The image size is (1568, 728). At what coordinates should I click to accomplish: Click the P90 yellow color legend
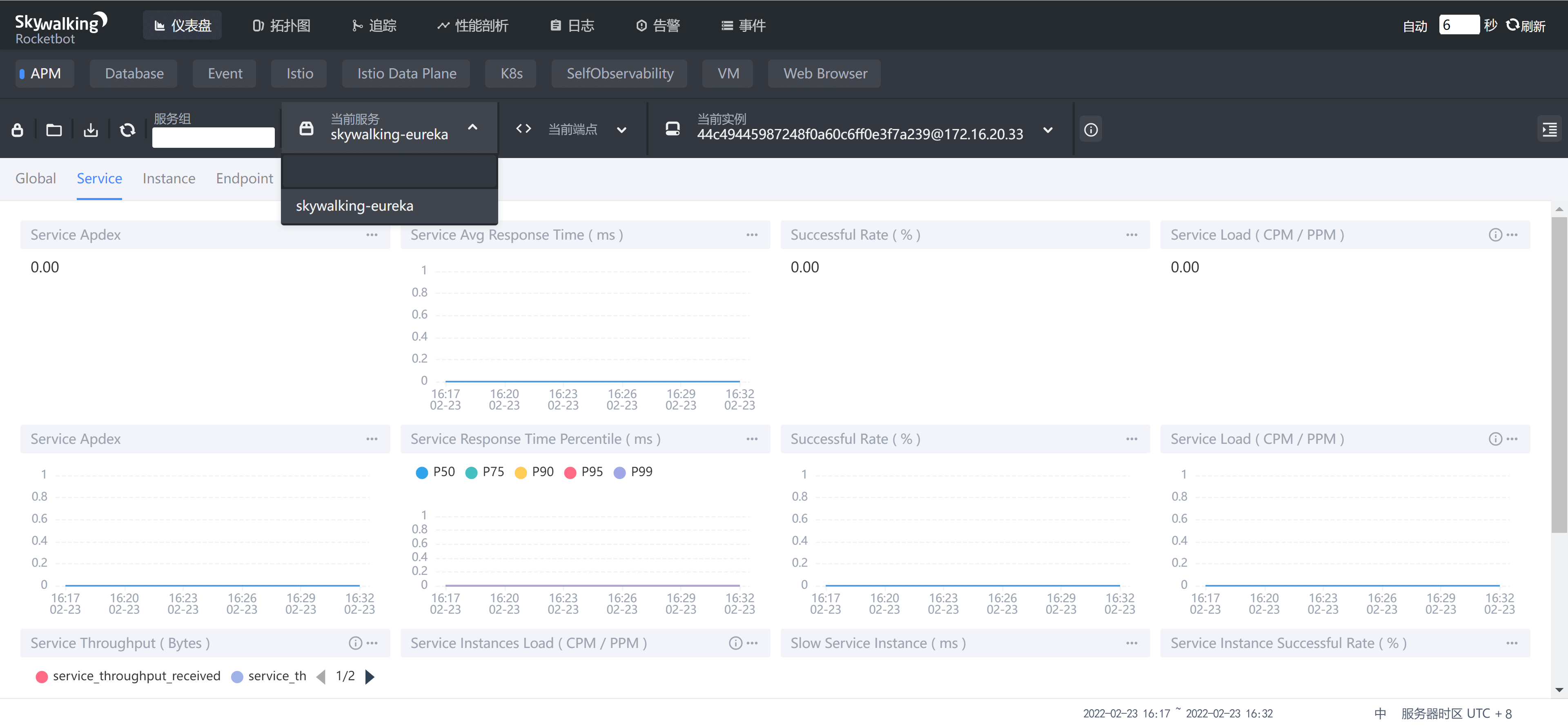click(x=521, y=472)
